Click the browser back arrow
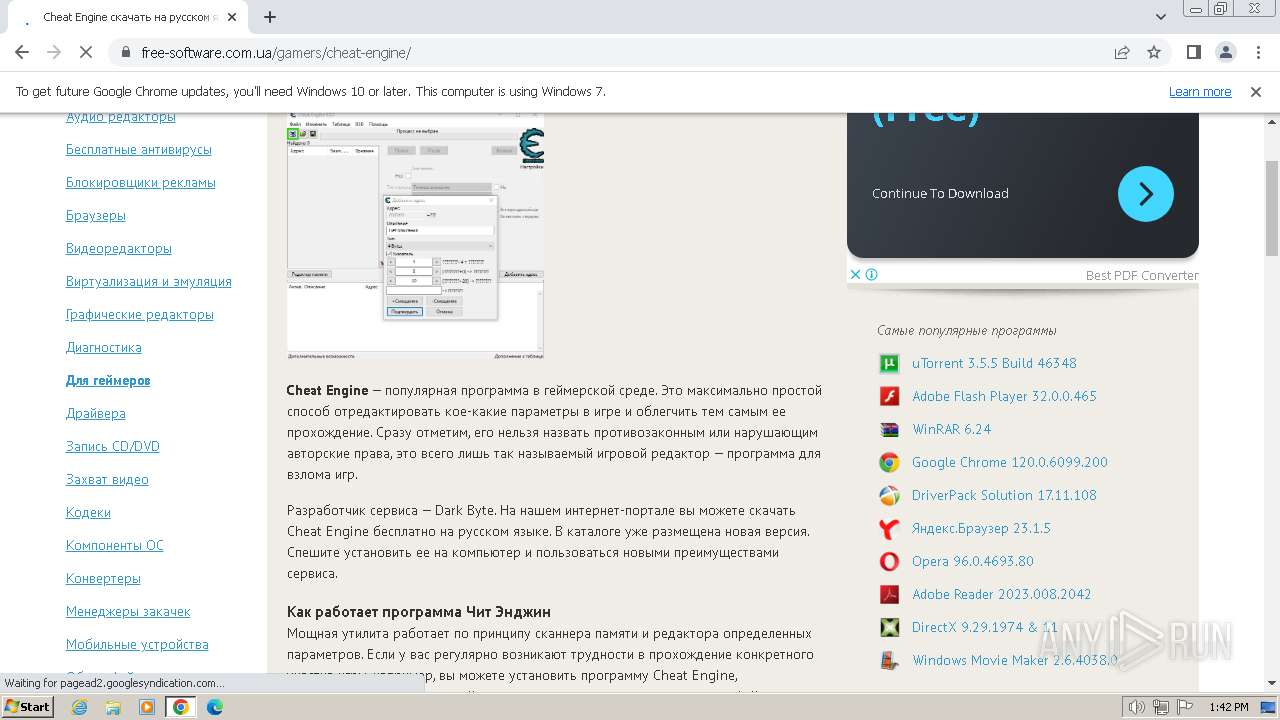This screenshot has width=1280, height=720. point(22,53)
